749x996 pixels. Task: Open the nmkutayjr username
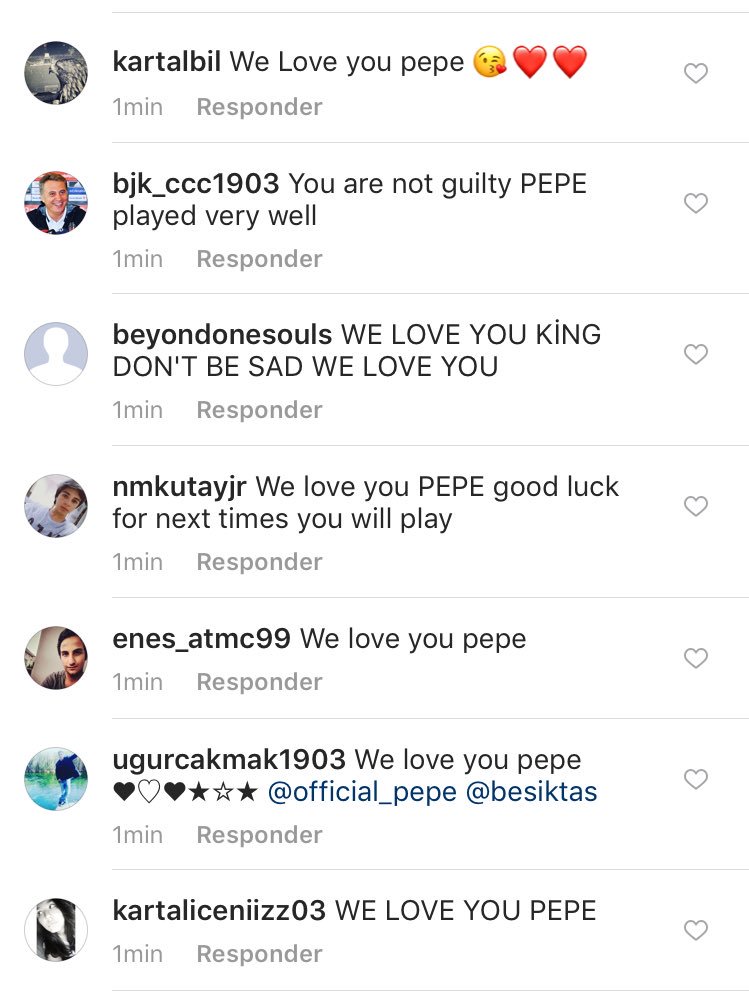point(180,487)
